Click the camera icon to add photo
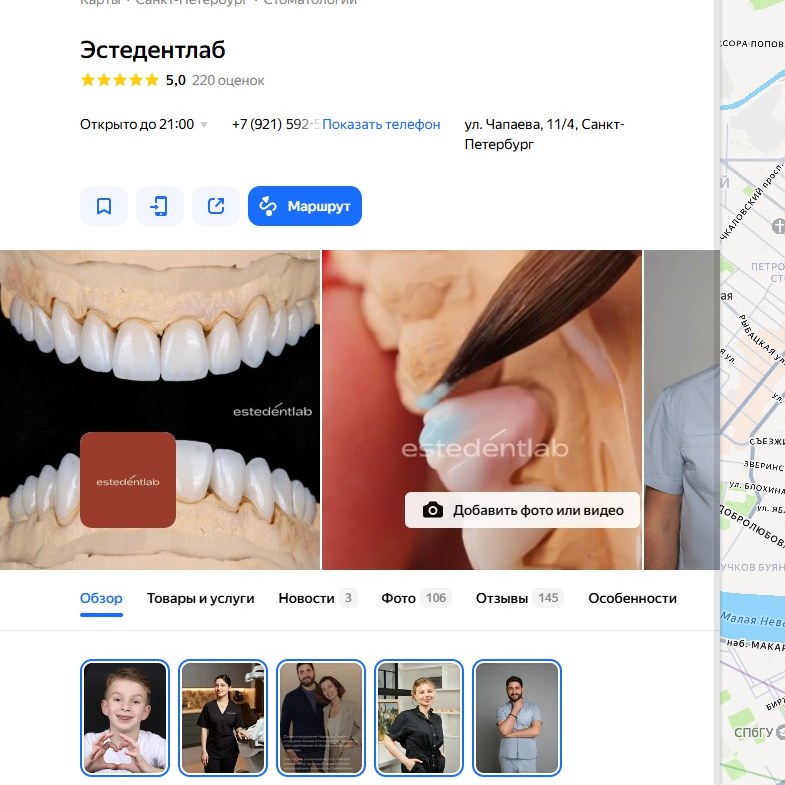Image resolution: width=785 pixels, height=785 pixels. (433, 510)
